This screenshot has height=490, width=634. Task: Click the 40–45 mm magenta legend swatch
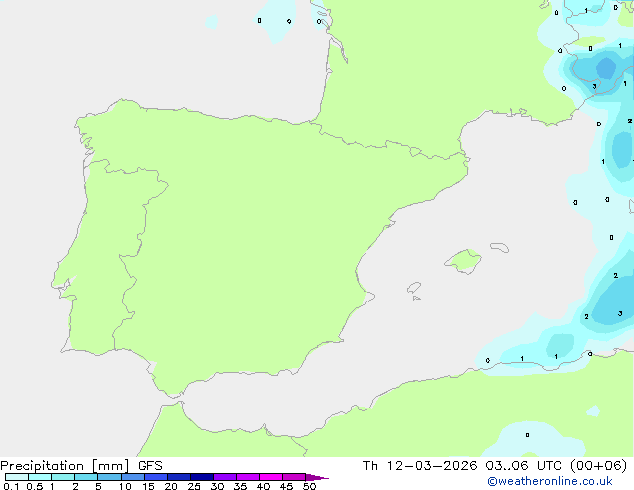(x=271, y=477)
